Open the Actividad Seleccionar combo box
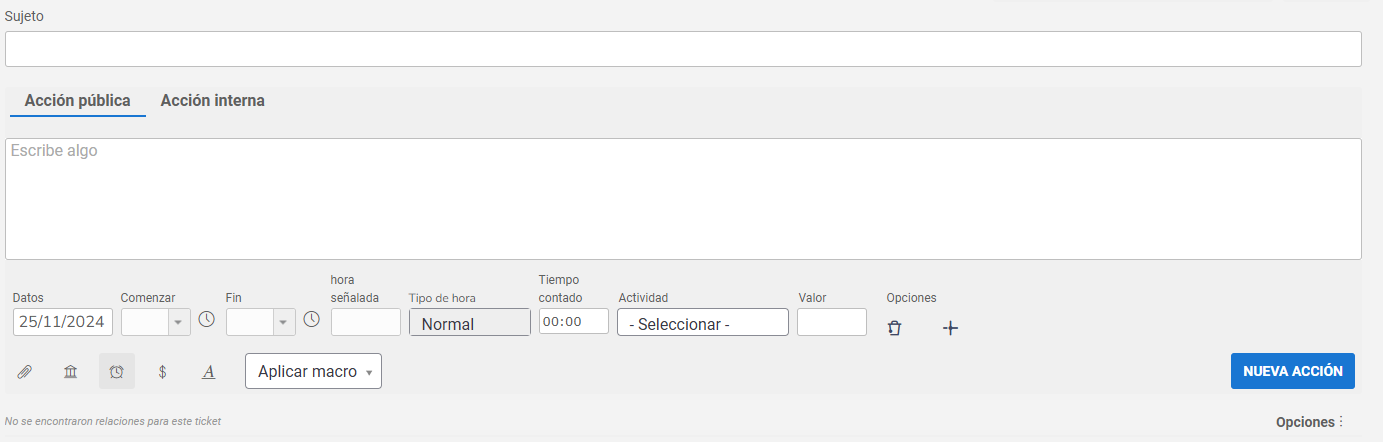The width and height of the screenshot is (1383, 442). (x=703, y=322)
